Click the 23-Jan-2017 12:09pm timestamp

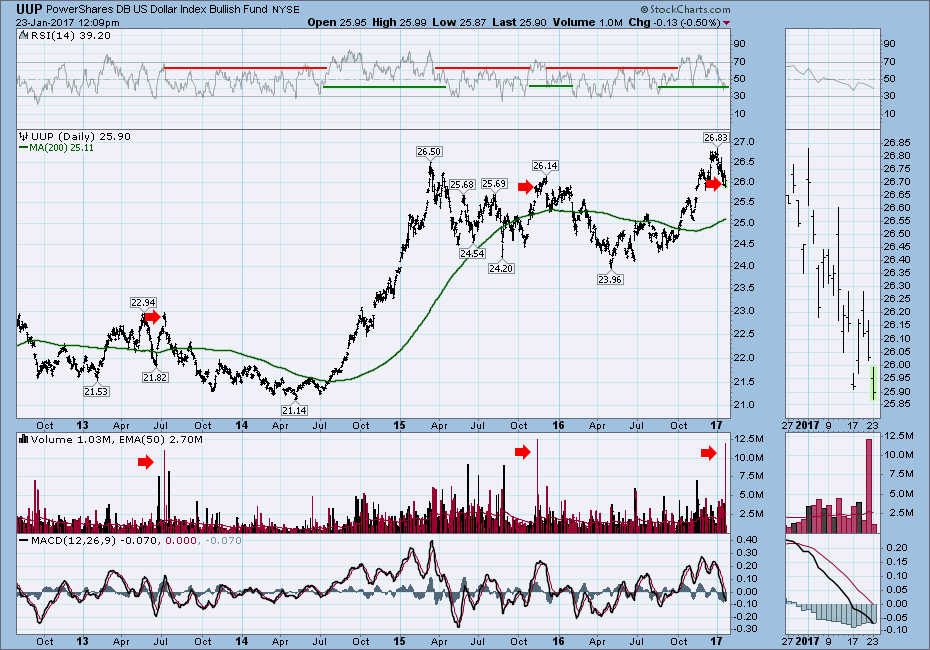(x=68, y=23)
